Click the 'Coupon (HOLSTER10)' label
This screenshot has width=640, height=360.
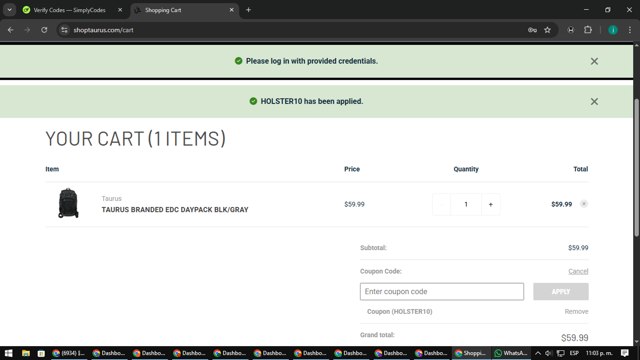coord(400,311)
